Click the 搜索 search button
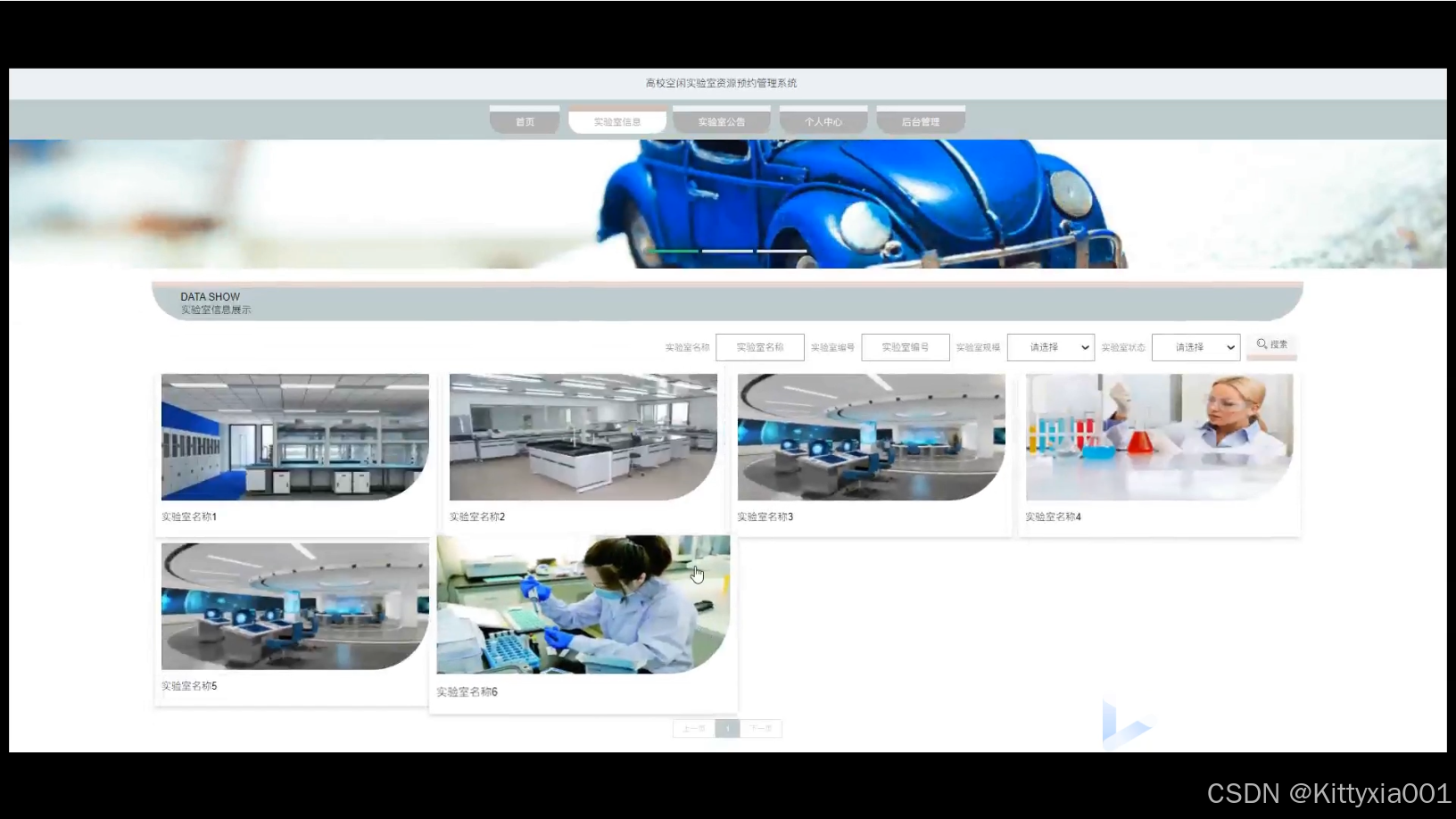The height and width of the screenshot is (819, 1456). tap(1271, 344)
